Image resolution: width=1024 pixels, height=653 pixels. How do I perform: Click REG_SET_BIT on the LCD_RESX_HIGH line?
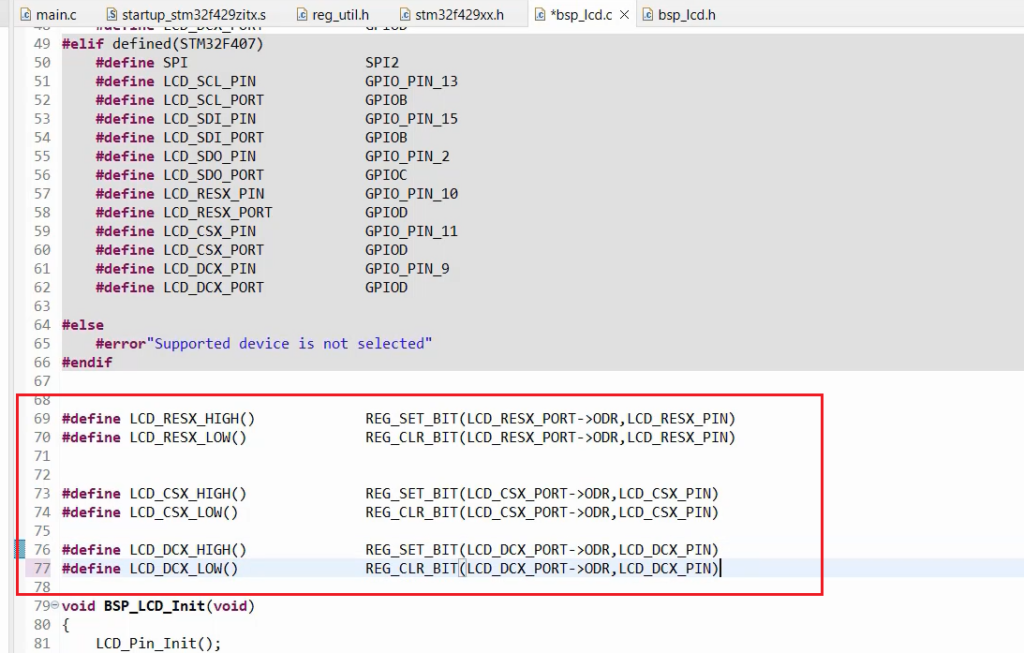(x=411, y=419)
